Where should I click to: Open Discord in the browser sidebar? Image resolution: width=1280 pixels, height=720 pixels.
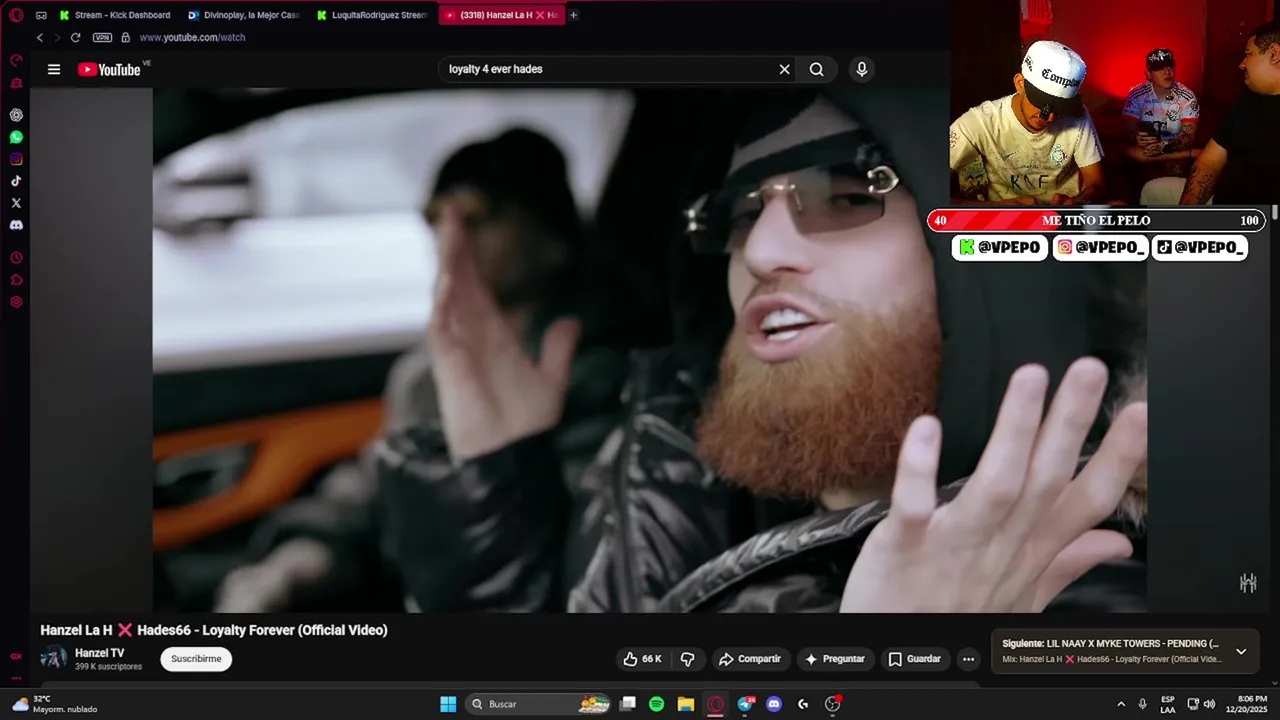16,225
